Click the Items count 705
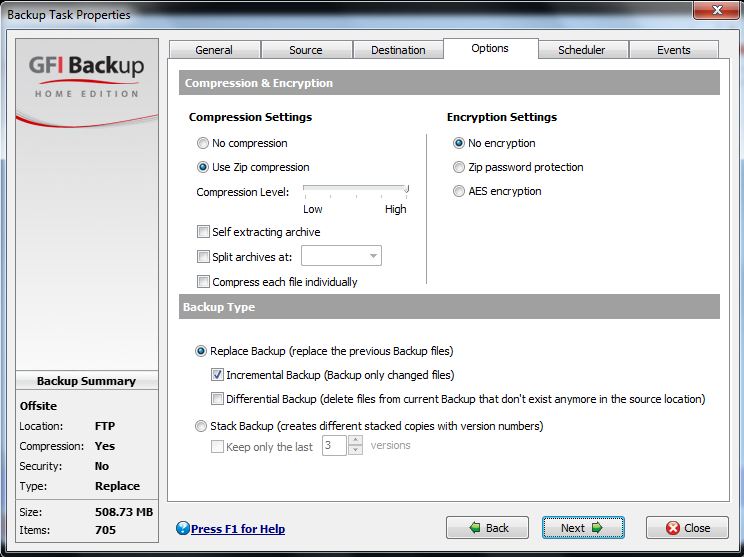744x557 pixels. 105,530
